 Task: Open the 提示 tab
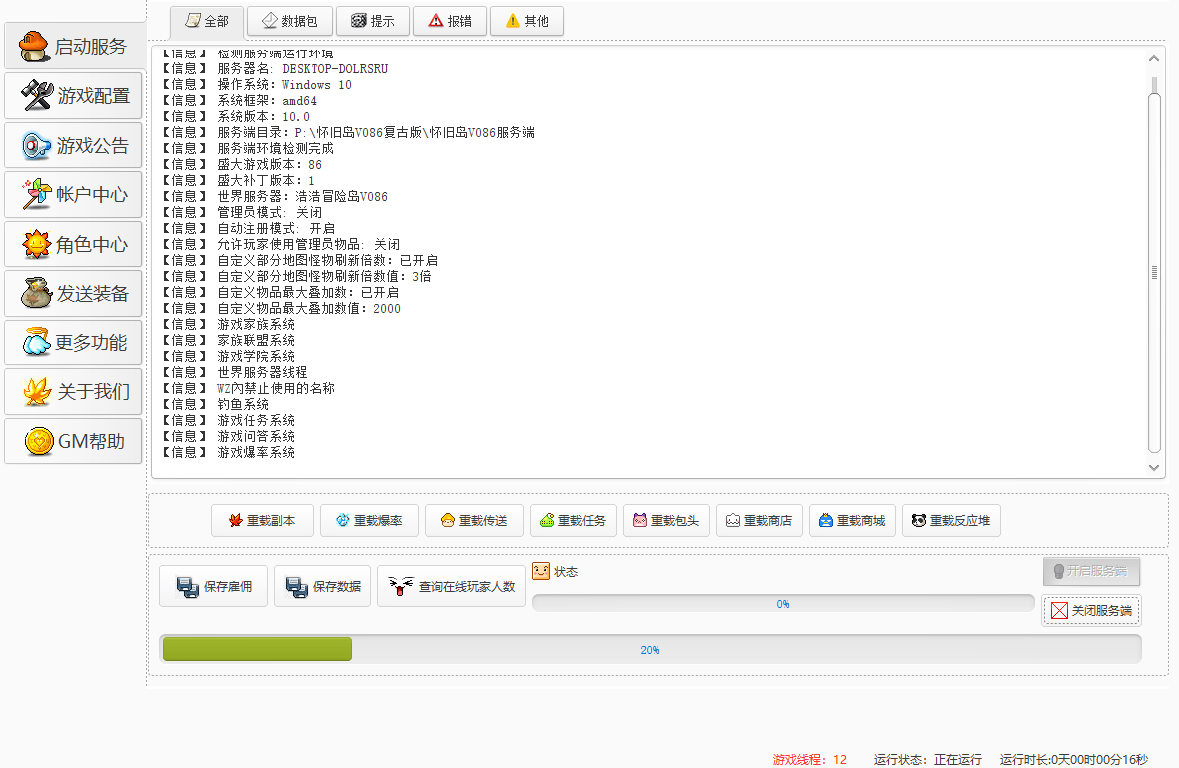tap(372, 21)
